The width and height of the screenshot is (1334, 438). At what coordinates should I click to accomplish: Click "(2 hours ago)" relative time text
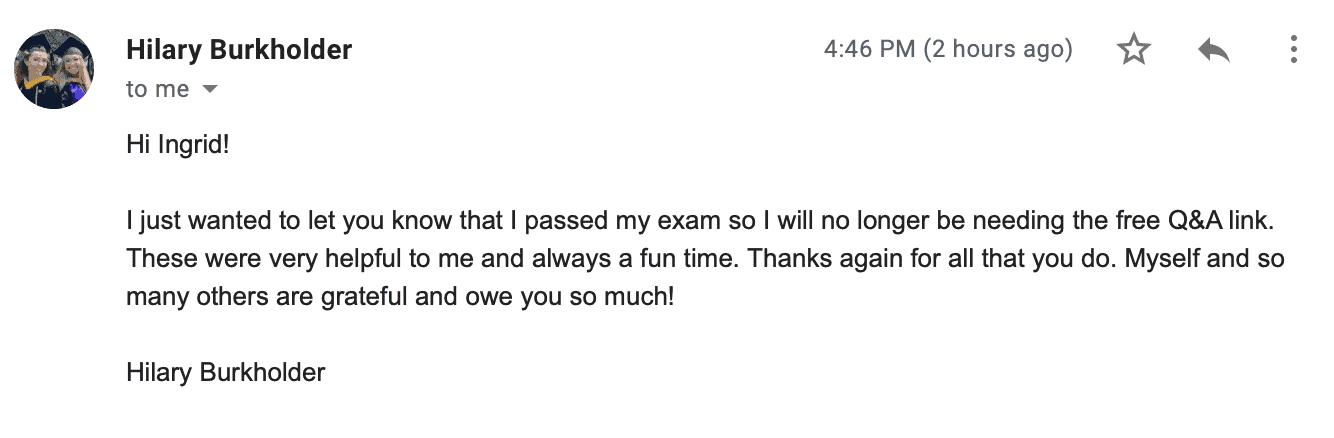997,49
